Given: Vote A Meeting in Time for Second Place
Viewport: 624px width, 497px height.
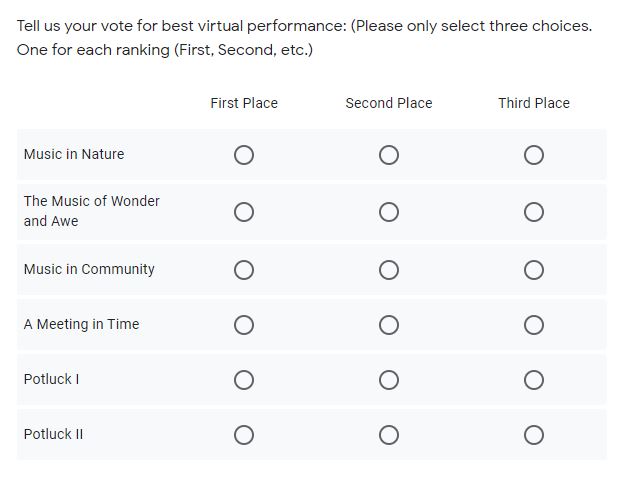Looking at the screenshot, I should [x=389, y=325].
